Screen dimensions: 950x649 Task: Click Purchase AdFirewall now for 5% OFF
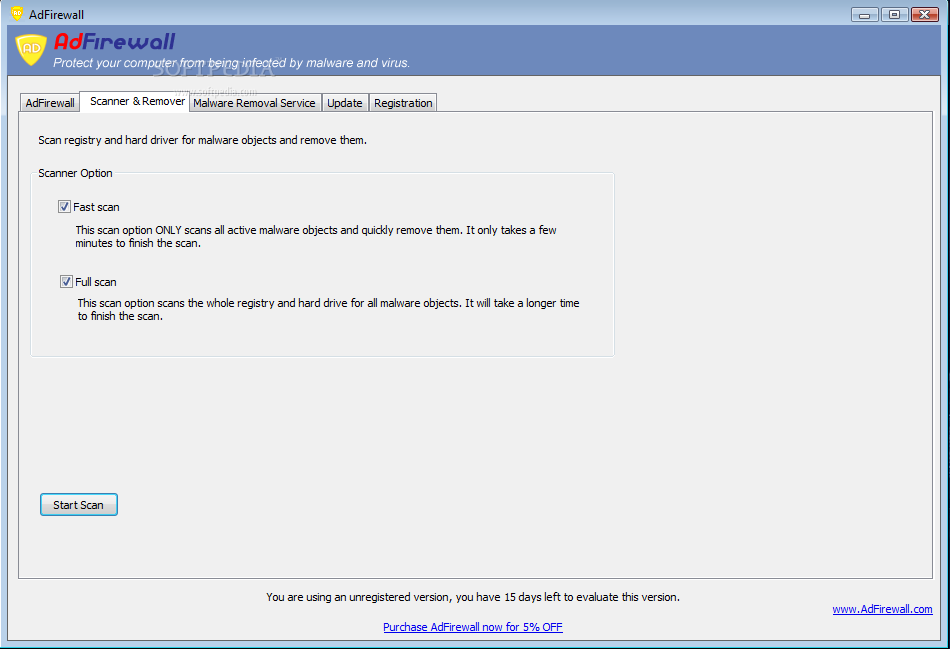(473, 627)
